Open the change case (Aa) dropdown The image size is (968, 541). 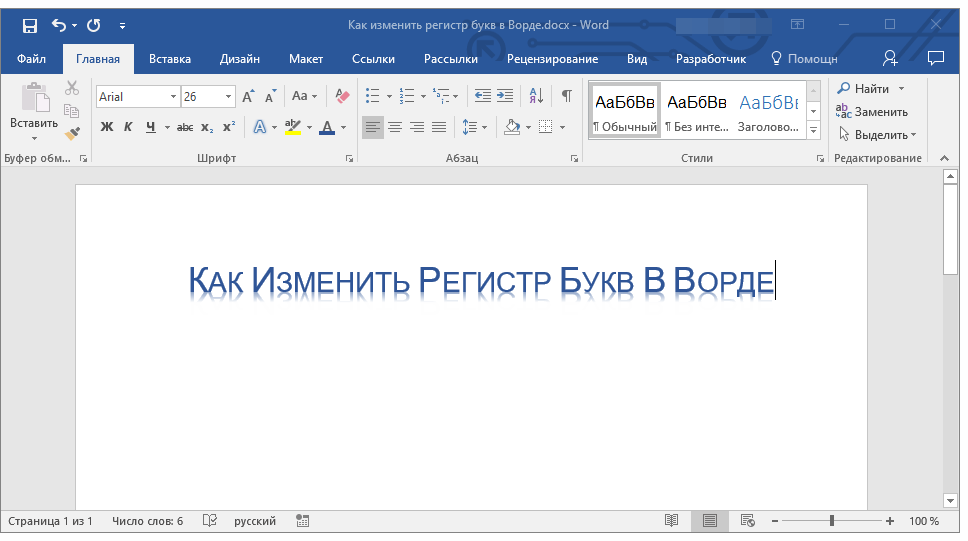pyautogui.click(x=304, y=96)
